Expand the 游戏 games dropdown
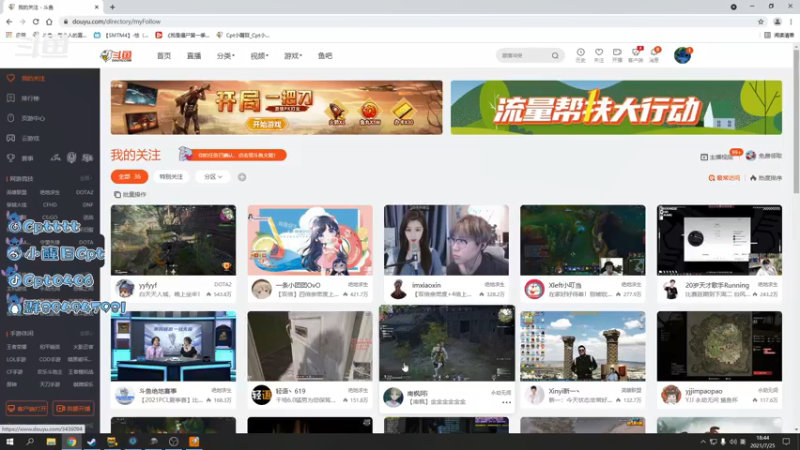The width and height of the screenshot is (800, 450). [x=293, y=56]
